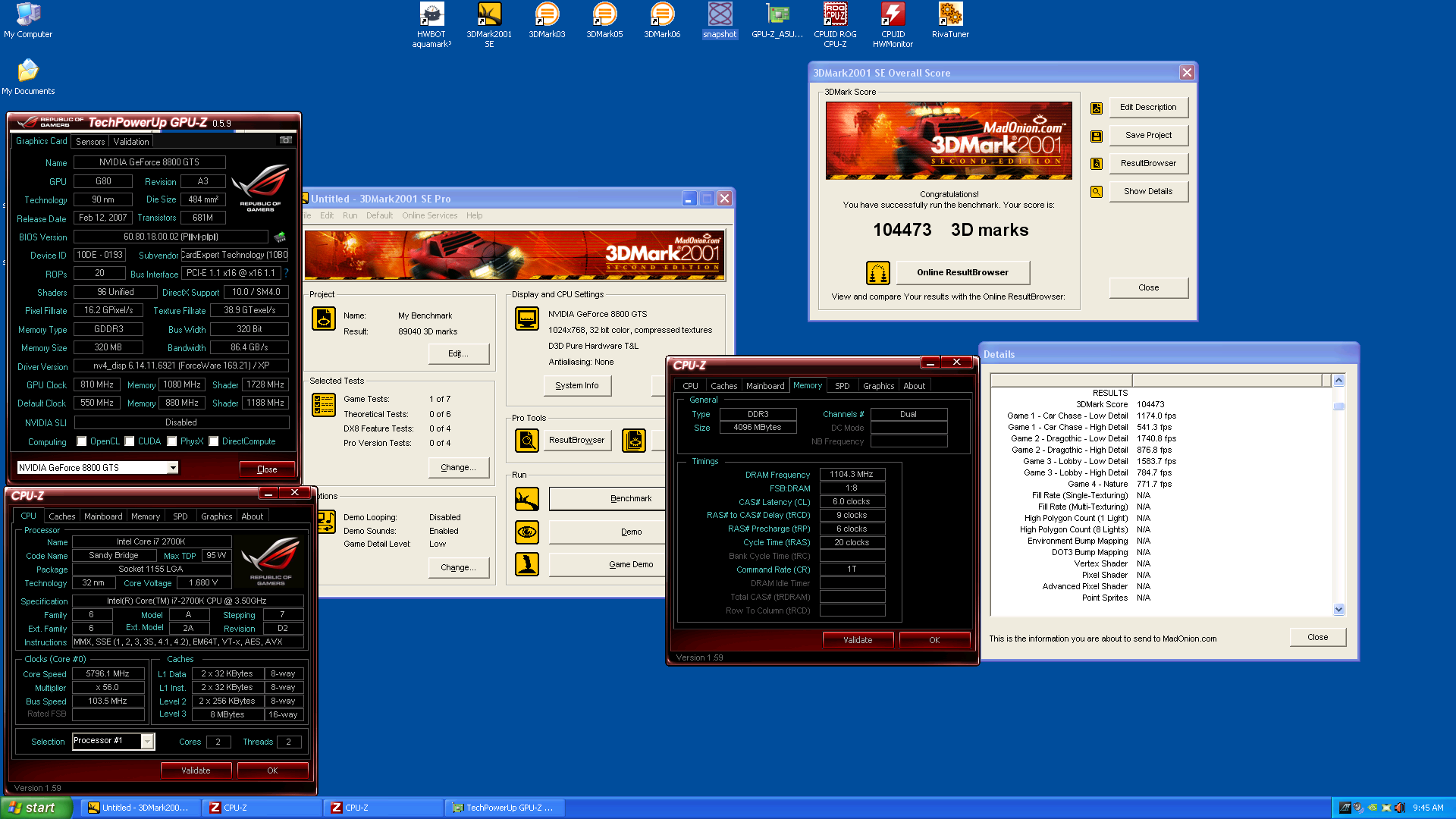
Task: Launch the RivaTuner desktop shortcut
Action: (x=950, y=20)
